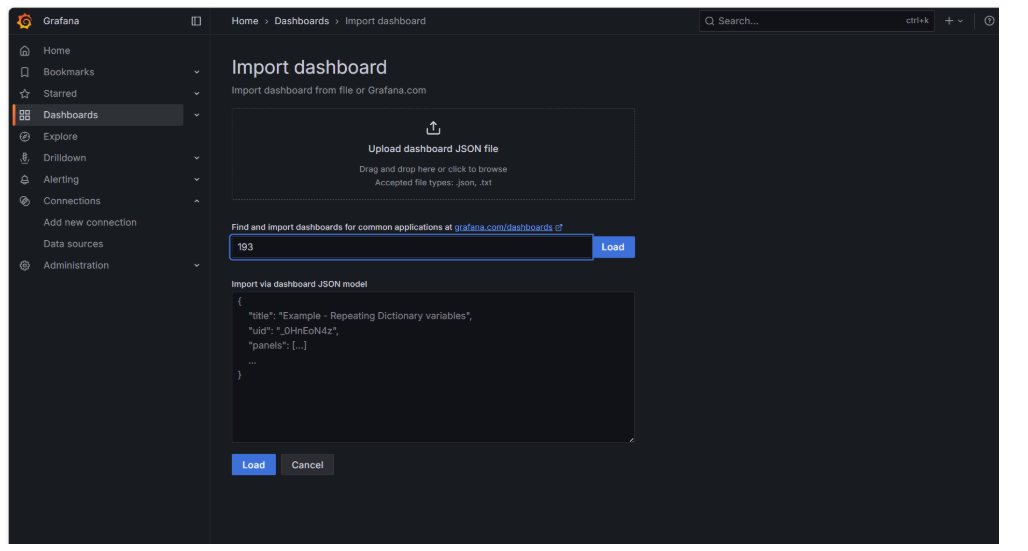Focus the top Search field
1028x551 pixels.
point(817,21)
